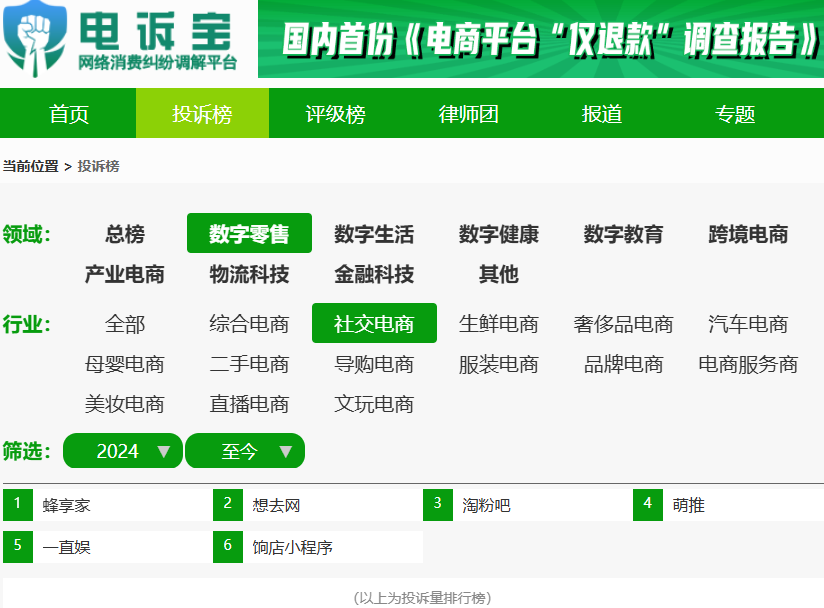Open the 仅退款 调查报告 banner
This screenshot has width=824, height=608.
tap(541, 39)
